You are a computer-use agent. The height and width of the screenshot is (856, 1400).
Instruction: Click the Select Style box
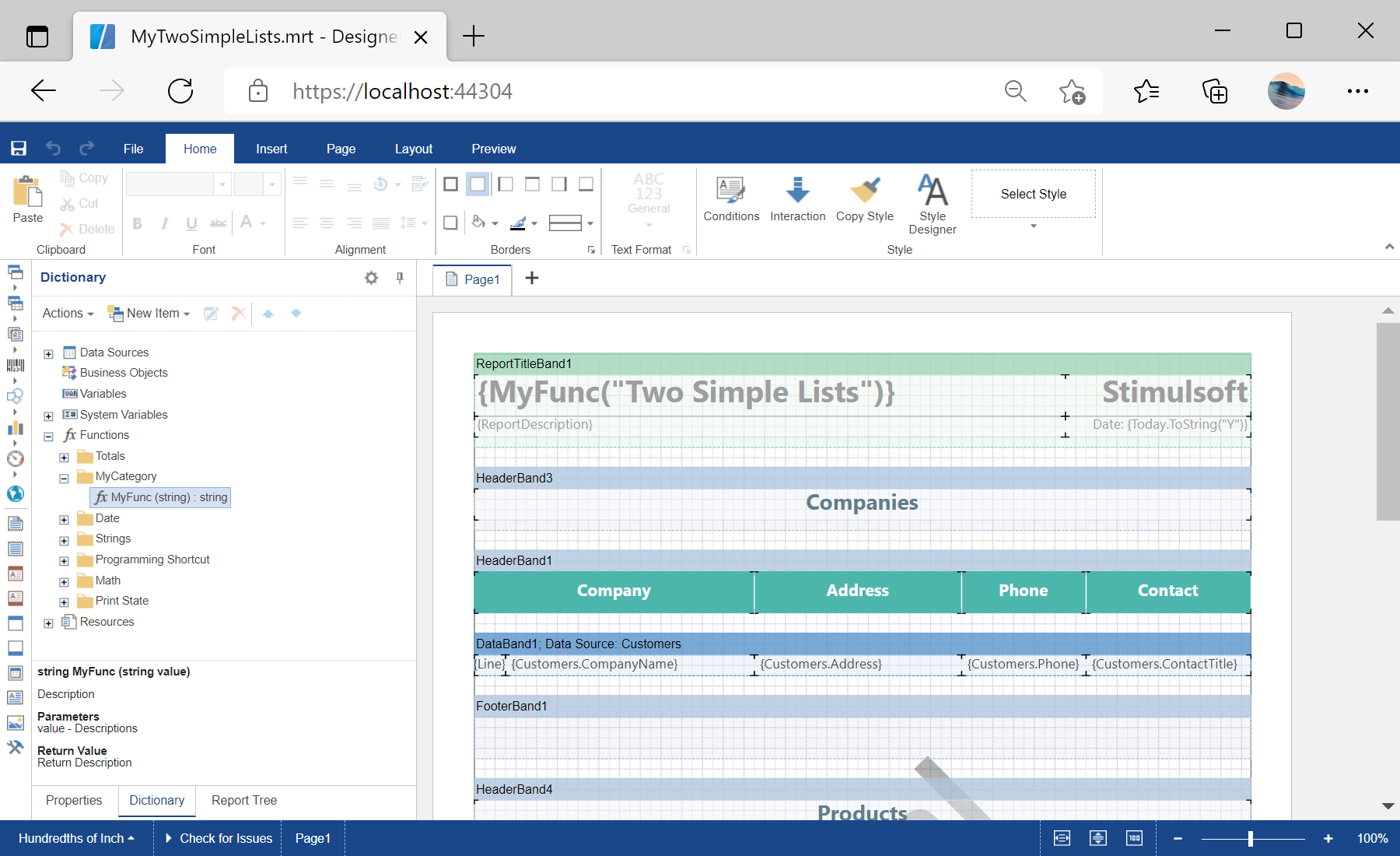click(x=1034, y=195)
